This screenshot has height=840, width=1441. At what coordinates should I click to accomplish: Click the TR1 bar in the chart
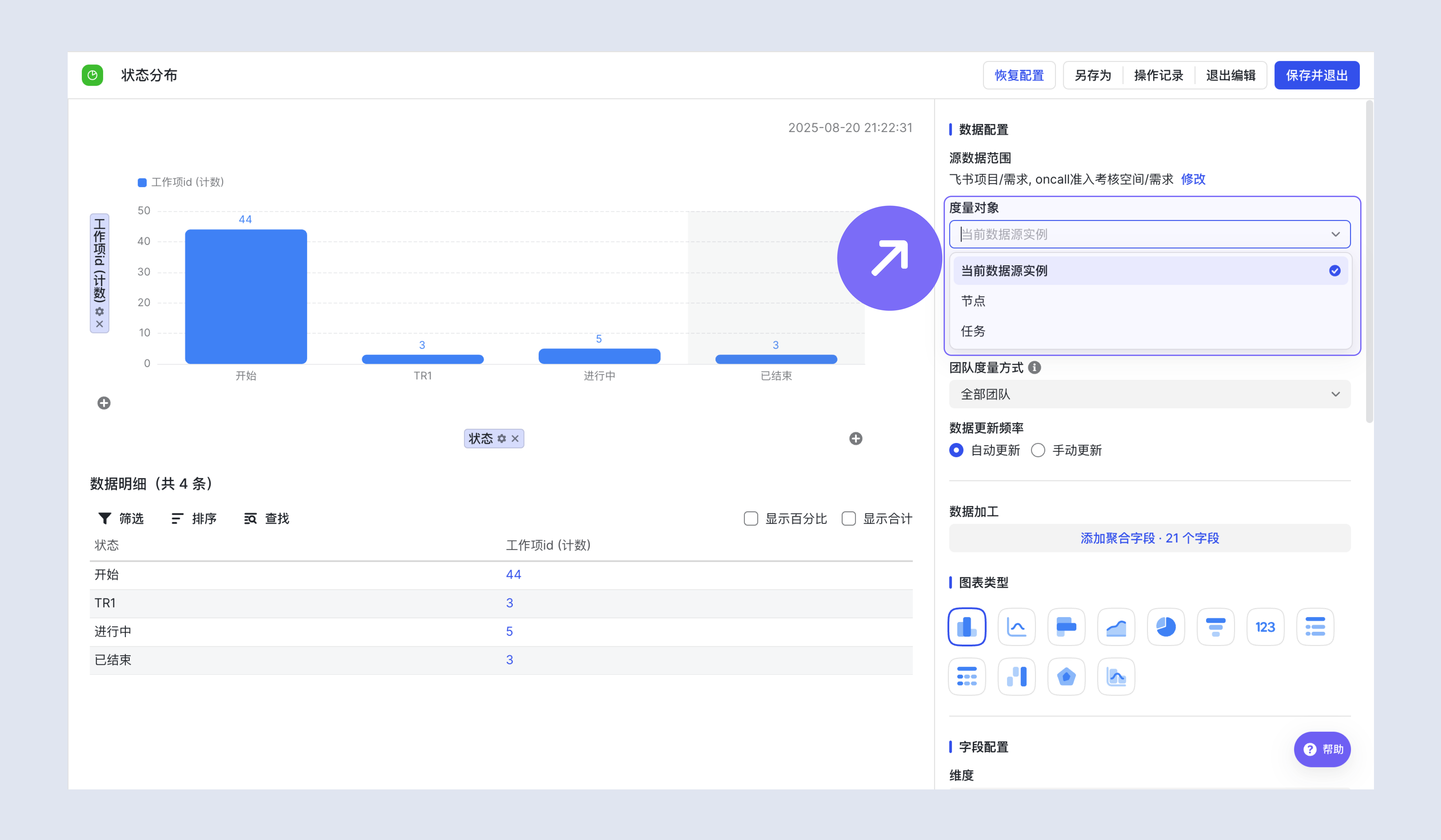[x=422, y=359]
